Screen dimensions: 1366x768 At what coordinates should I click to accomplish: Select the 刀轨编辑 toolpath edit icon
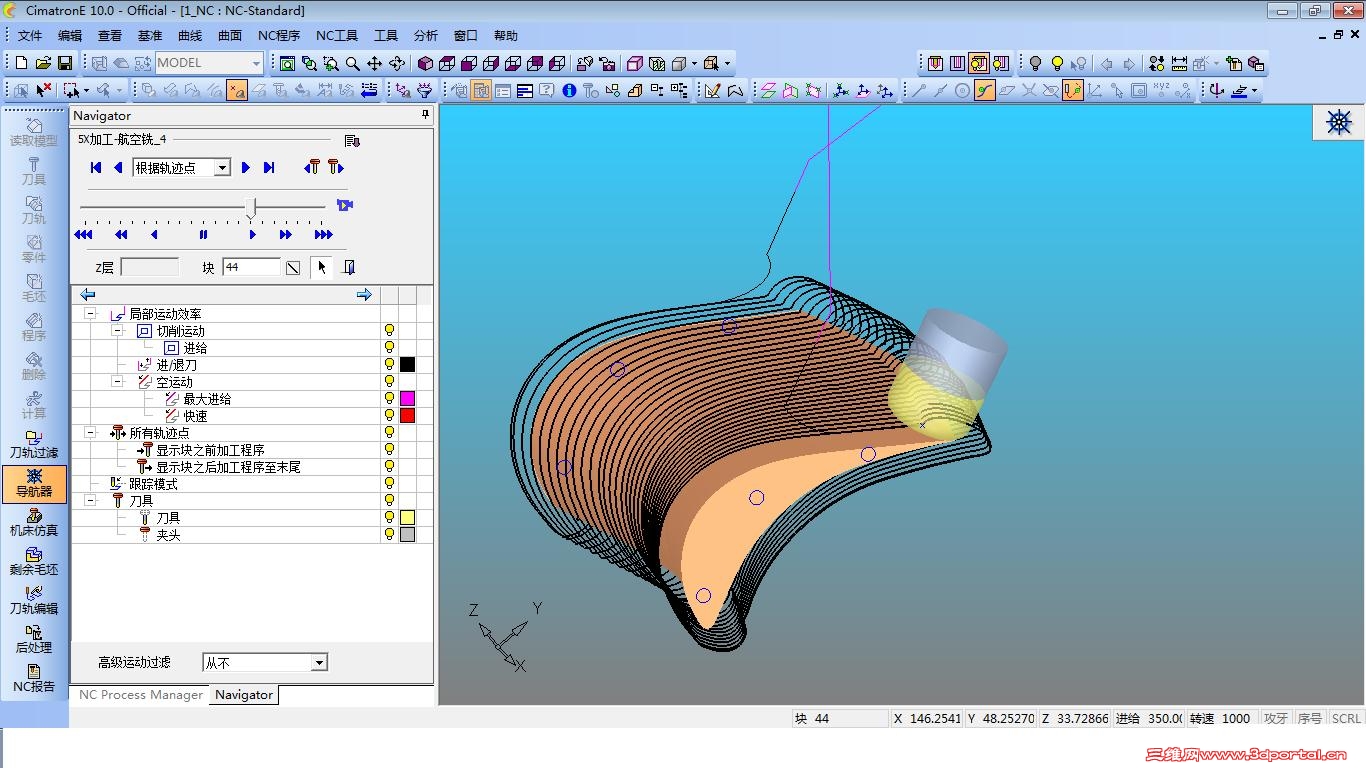pos(34,600)
